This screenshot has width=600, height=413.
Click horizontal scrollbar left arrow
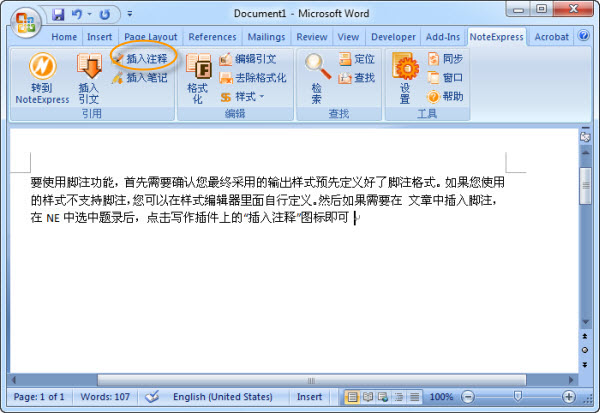[14, 380]
